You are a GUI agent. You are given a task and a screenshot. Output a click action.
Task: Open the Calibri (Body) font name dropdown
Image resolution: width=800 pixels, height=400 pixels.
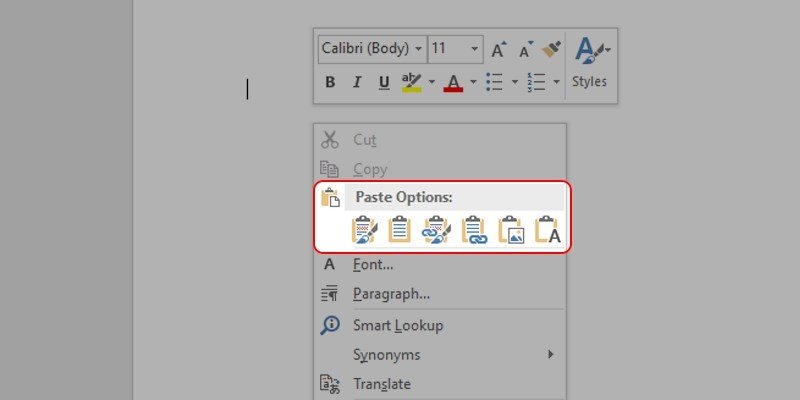click(x=418, y=48)
